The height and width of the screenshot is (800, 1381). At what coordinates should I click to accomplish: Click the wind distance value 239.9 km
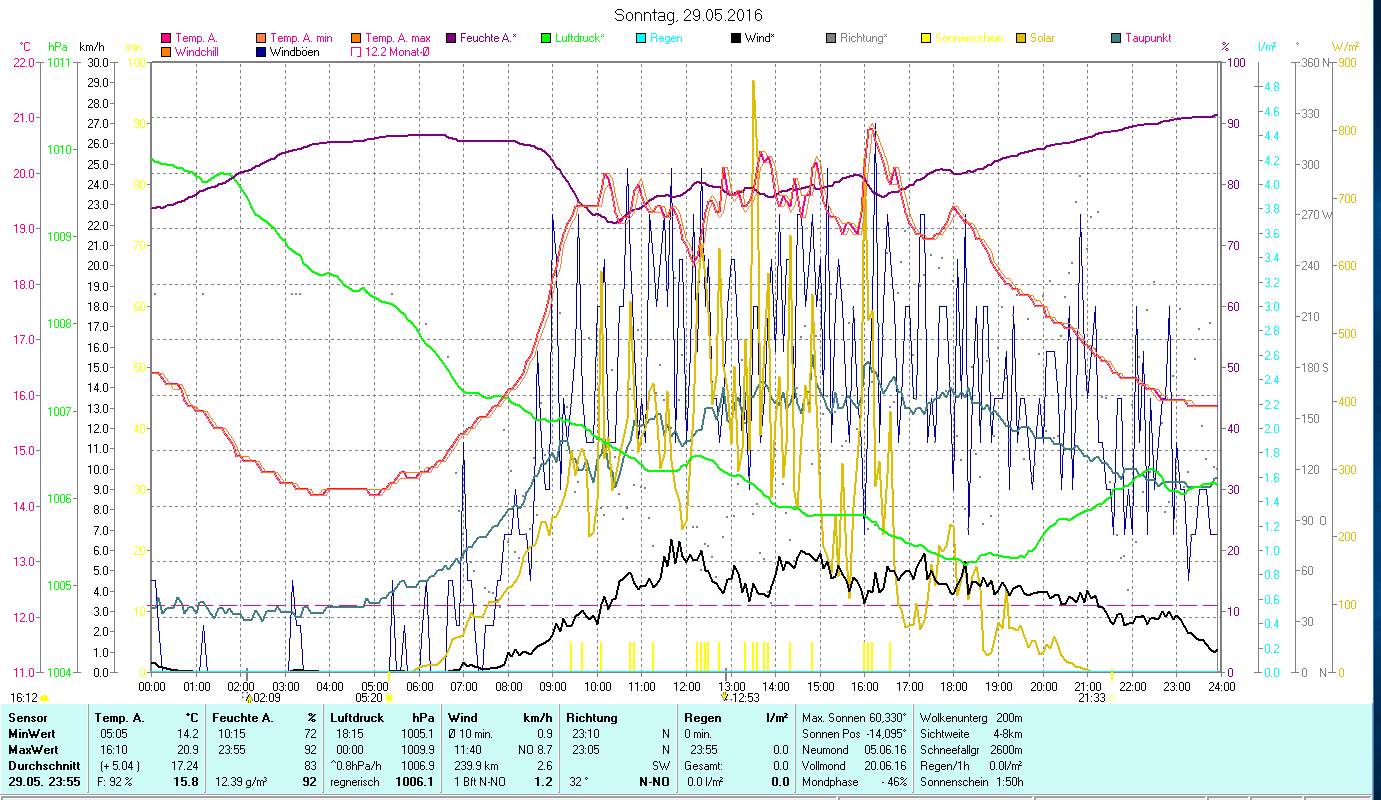click(475, 765)
